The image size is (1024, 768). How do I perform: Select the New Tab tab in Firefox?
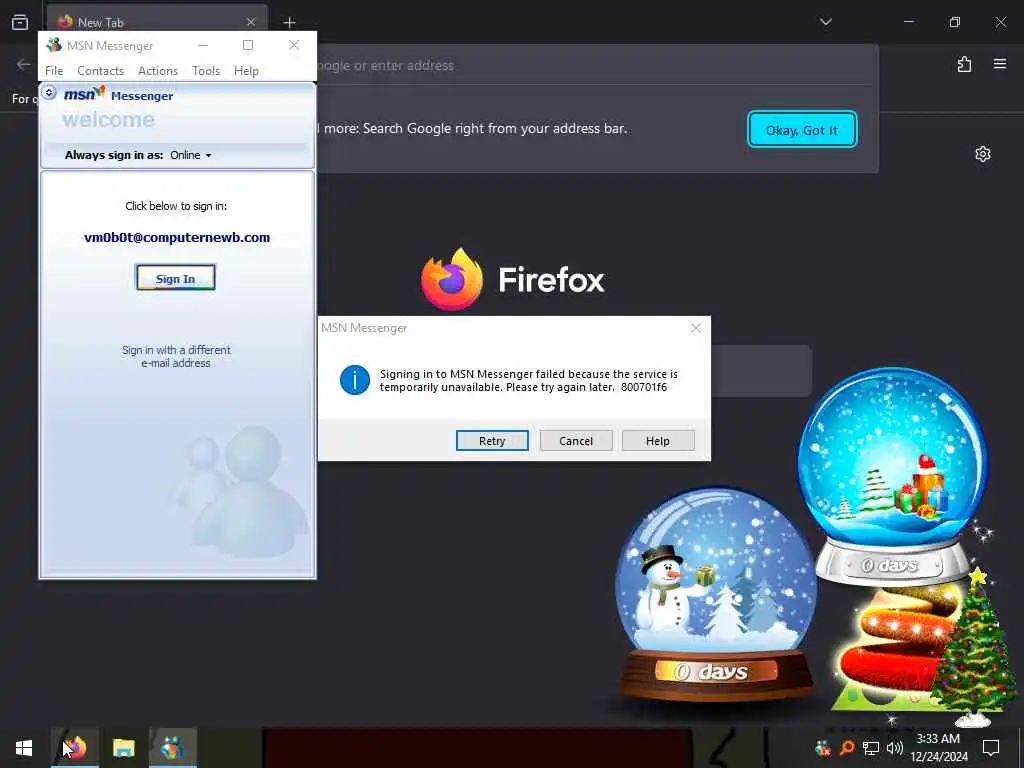click(x=157, y=22)
